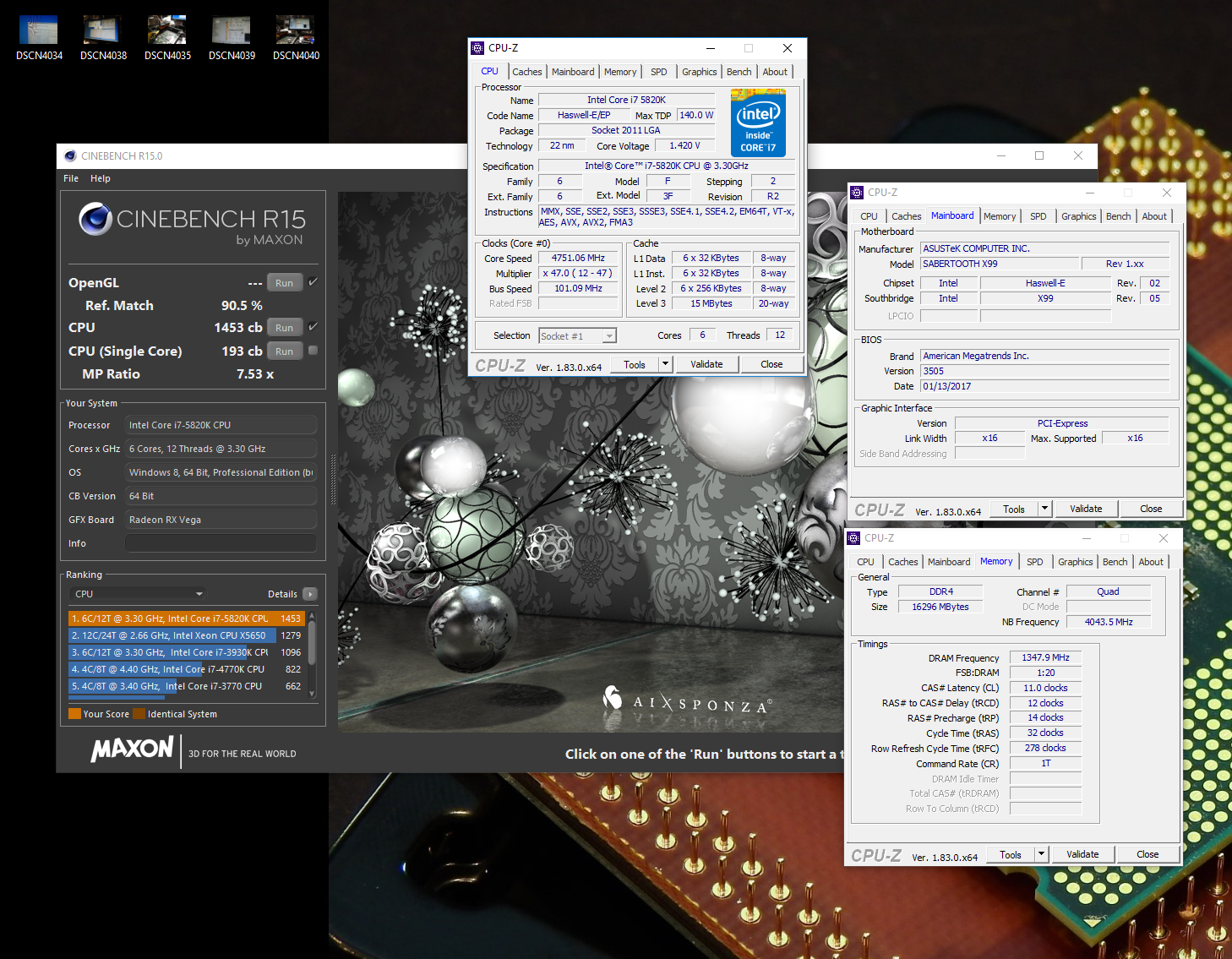
Task: Run the OpenGL benchmark
Action: (285, 283)
